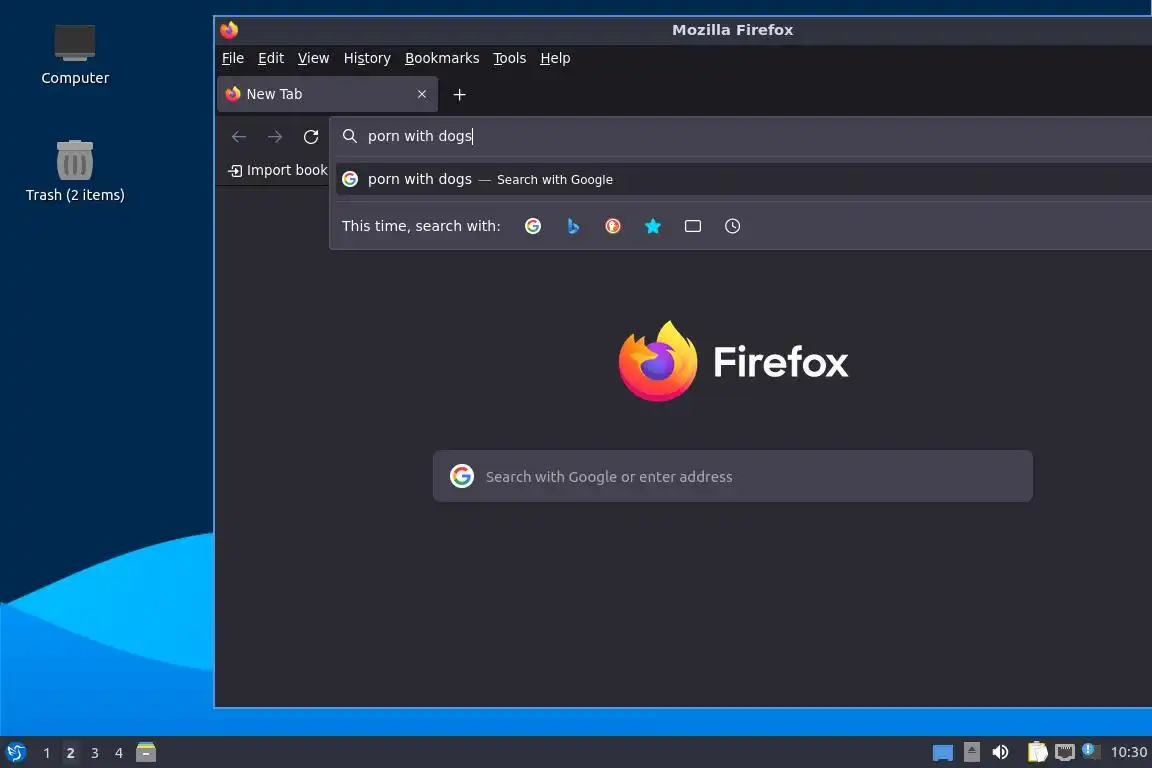Open the Help menu
1152x768 pixels.
pyautogui.click(x=555, y=58)
